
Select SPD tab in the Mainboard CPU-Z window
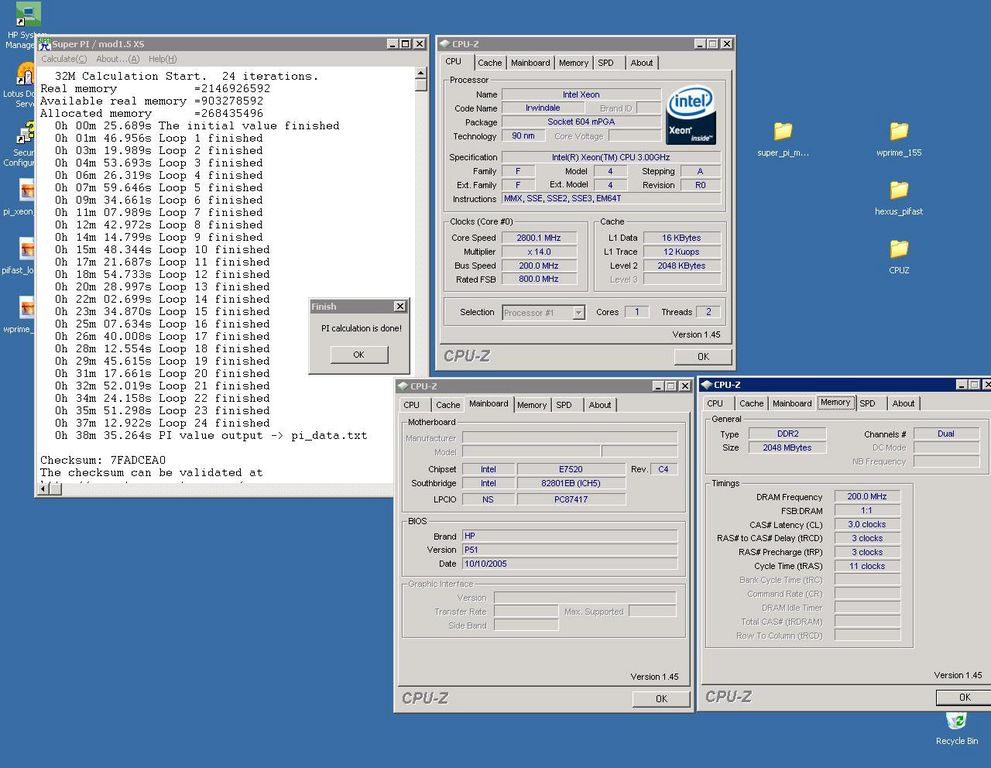[564, 405]
